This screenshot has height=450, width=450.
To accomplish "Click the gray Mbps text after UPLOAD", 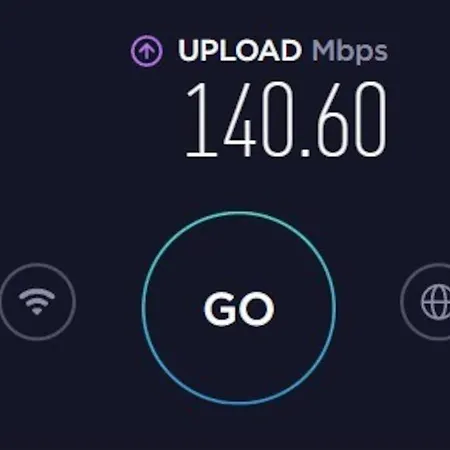I will point(350,52).
